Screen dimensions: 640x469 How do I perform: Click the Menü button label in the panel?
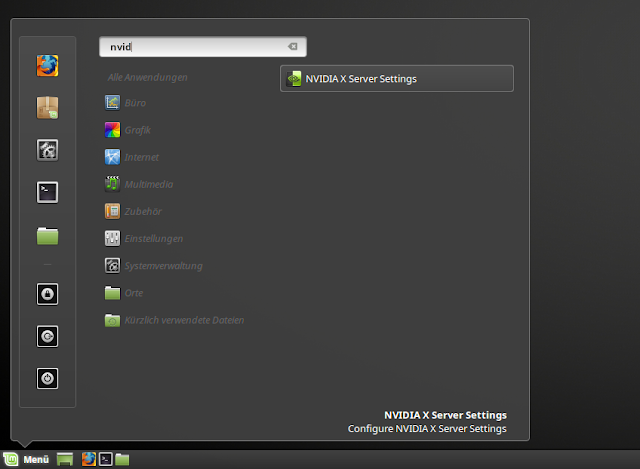point(36,460)
